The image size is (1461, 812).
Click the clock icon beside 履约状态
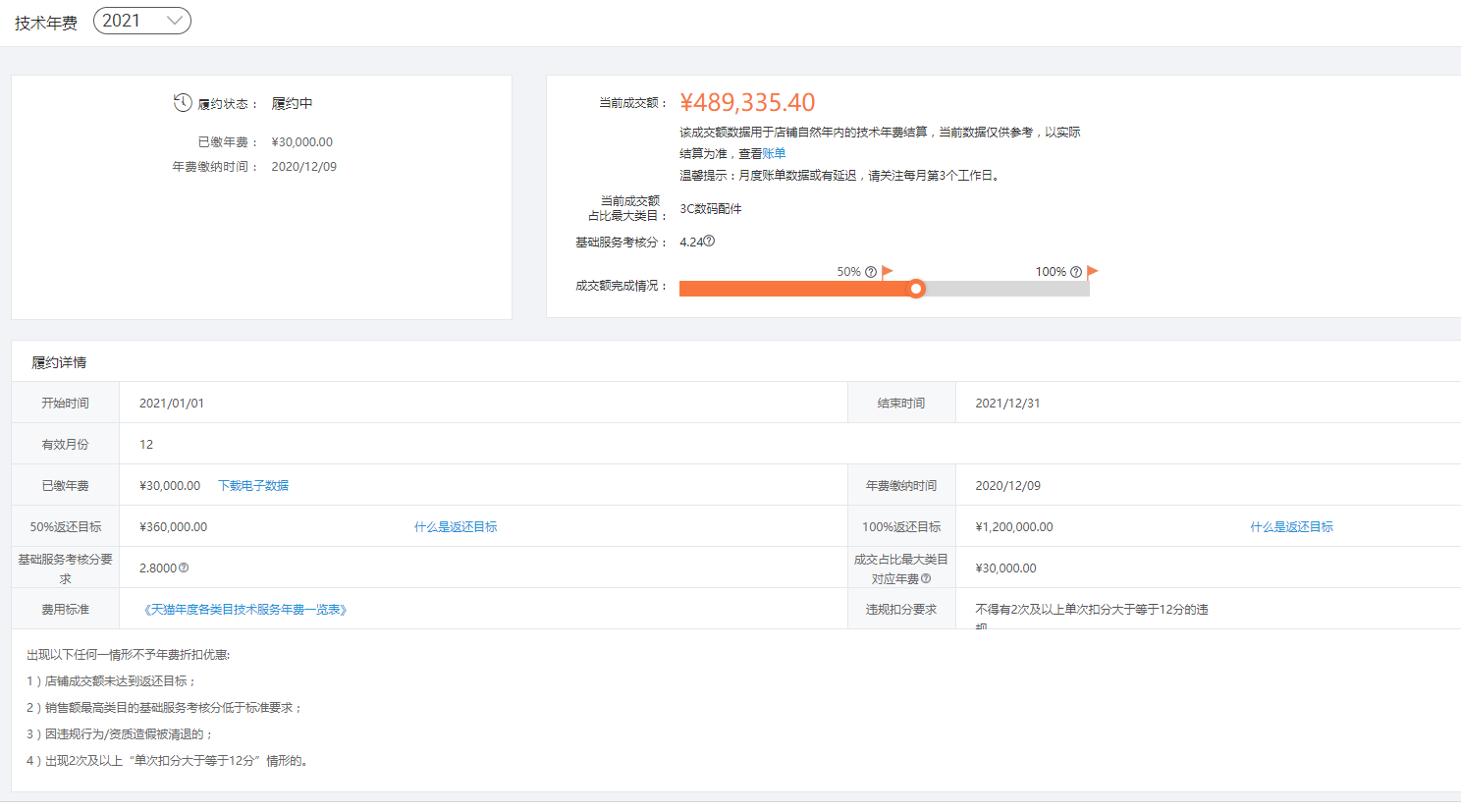tap(183, 102)
